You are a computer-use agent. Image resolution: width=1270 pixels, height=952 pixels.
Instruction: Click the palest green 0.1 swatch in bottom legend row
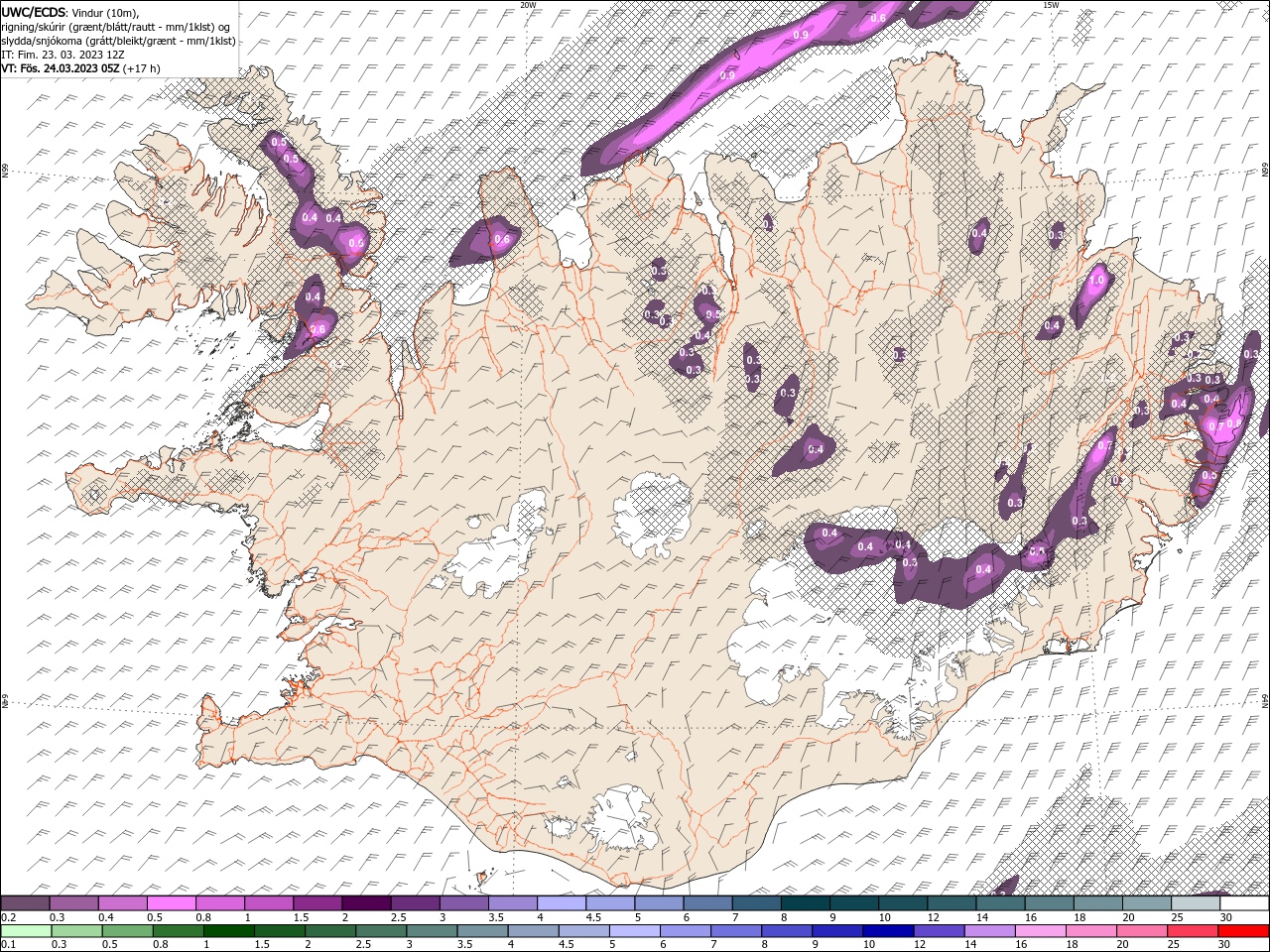point(26,931)
